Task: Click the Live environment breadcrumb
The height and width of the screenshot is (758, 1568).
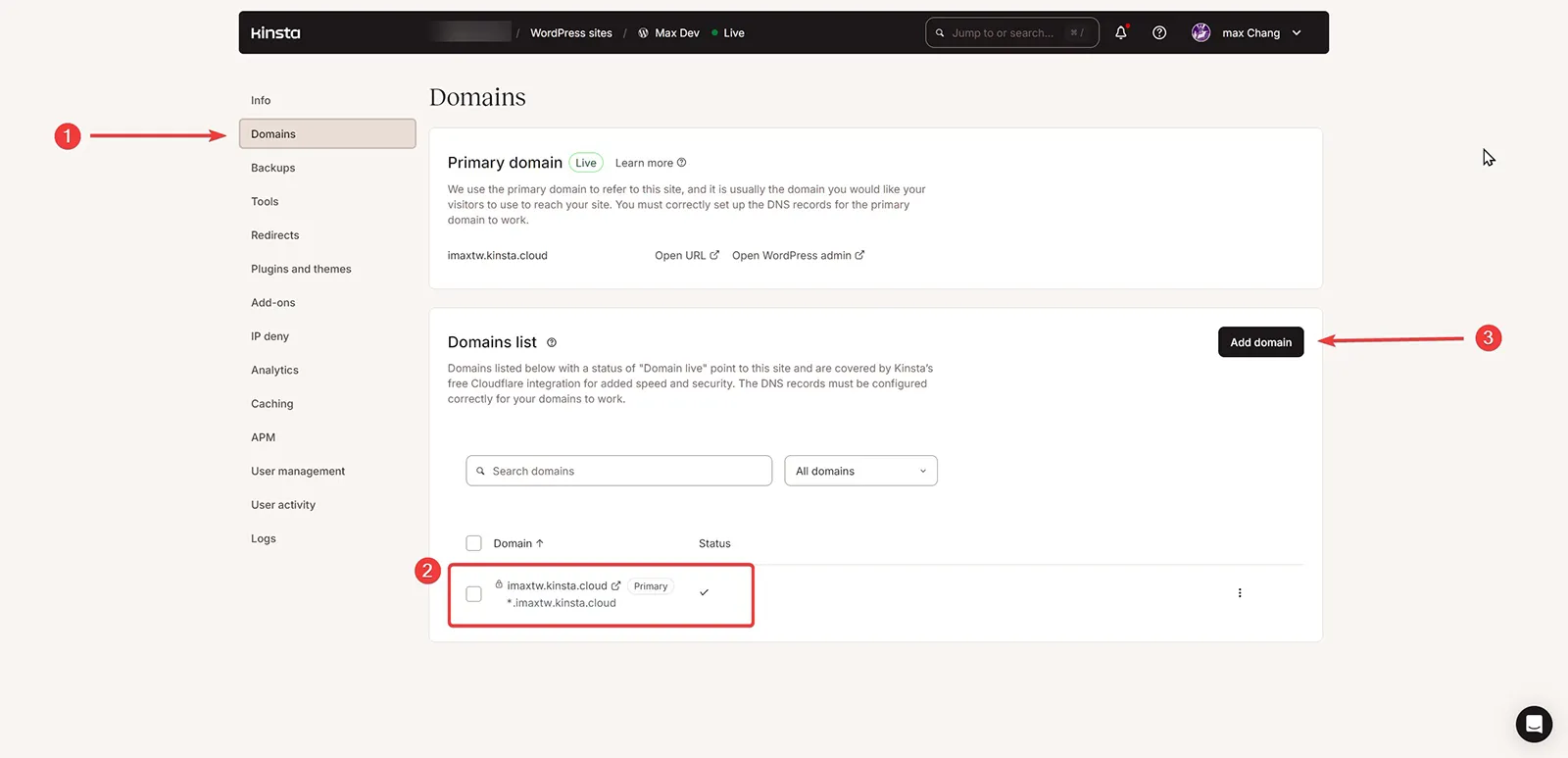Action: coord(728,33)
